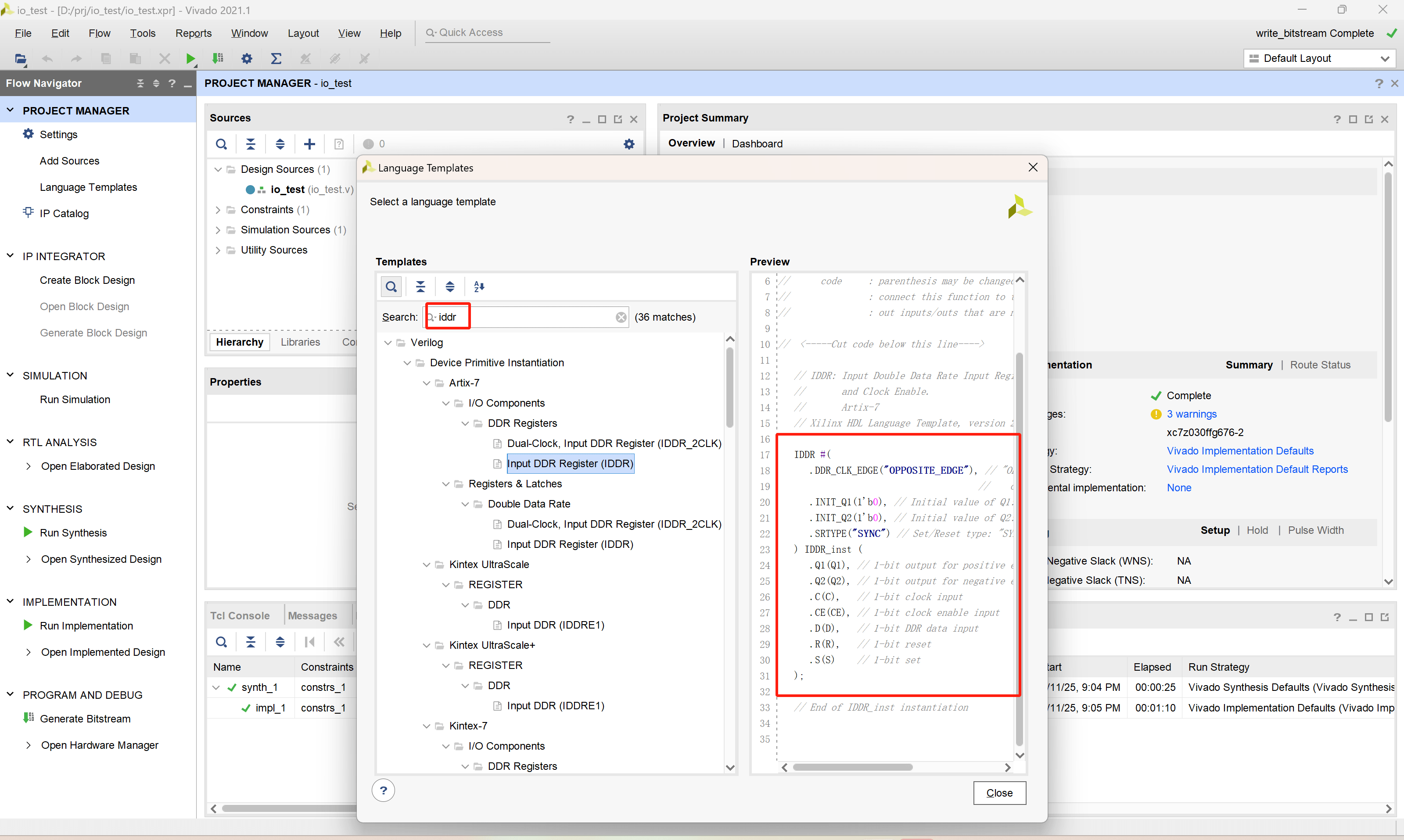
Task: Click the Close button in the Language Templates dialog
Action: (x=999, y=793)
